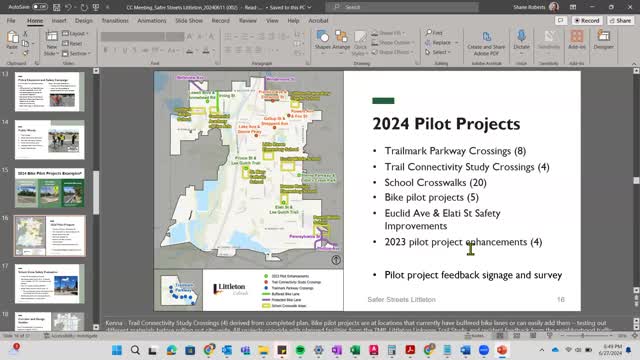
Task: Open the Shape Outline dropdown
Action: [x=393, y=42]
